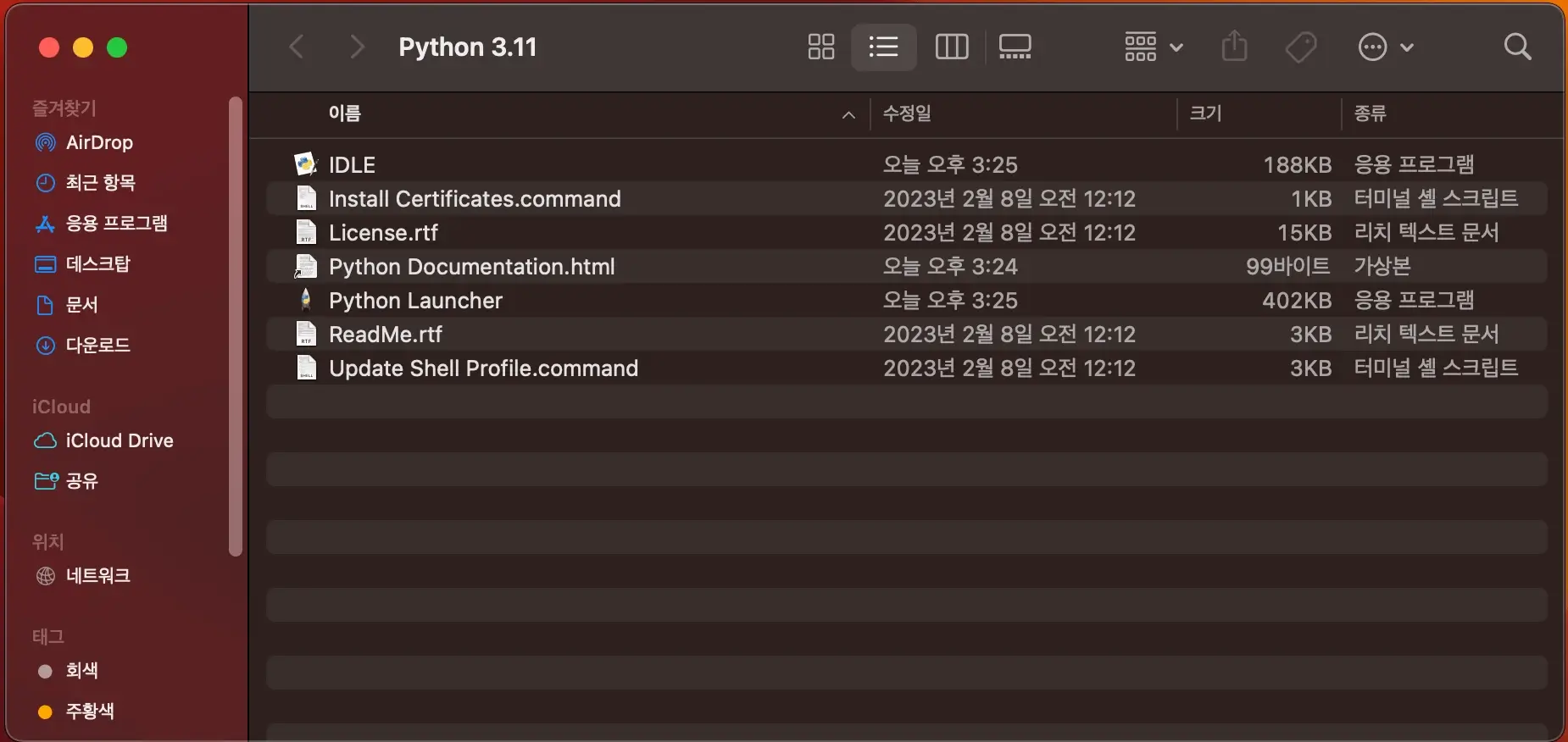
Task: Switch to column view
Action: pos(951,47)
